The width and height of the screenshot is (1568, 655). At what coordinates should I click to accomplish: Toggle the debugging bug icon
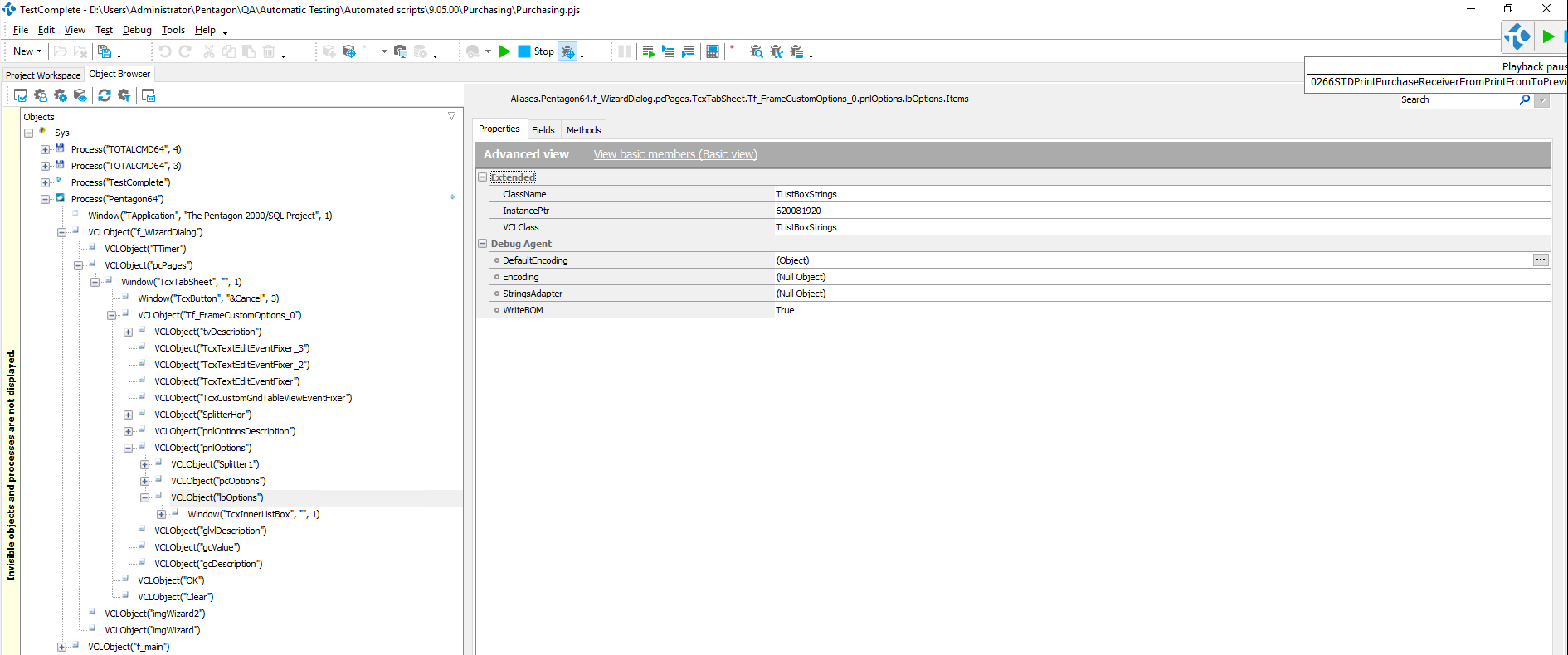(x=568, y=51)
